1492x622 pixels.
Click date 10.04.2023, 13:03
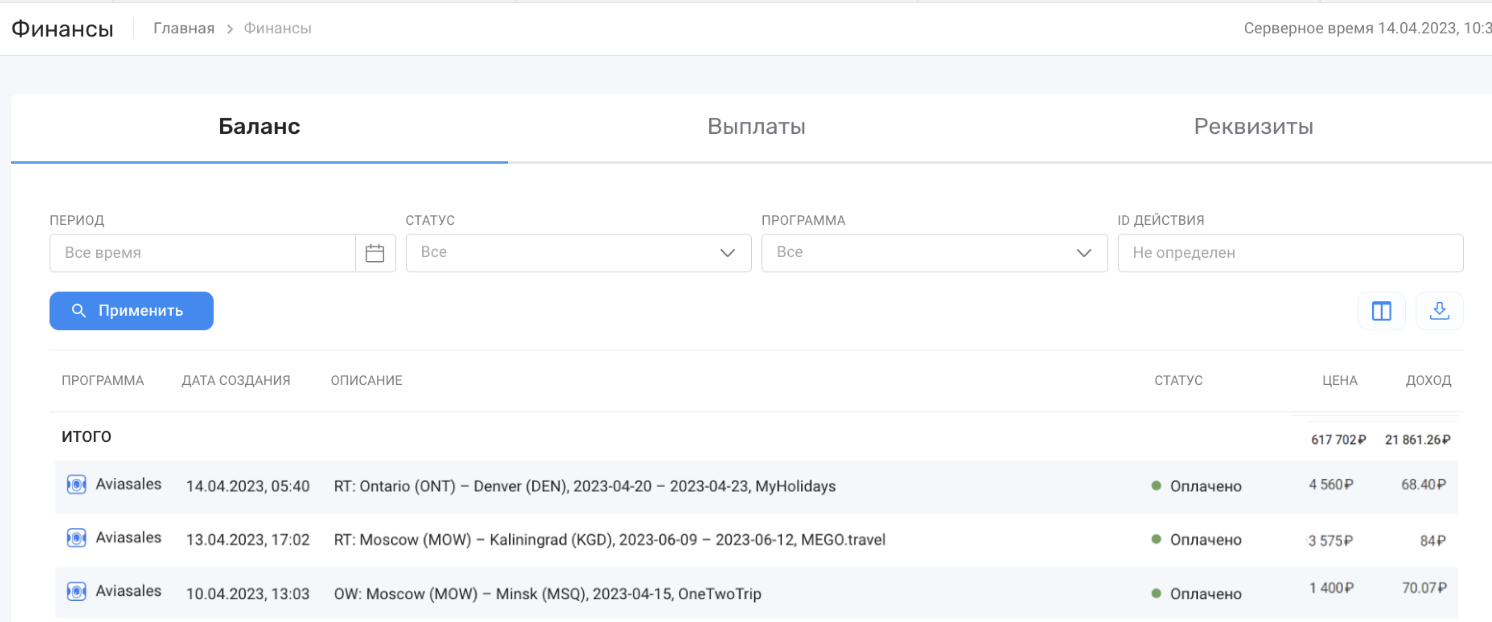point(248,593)
